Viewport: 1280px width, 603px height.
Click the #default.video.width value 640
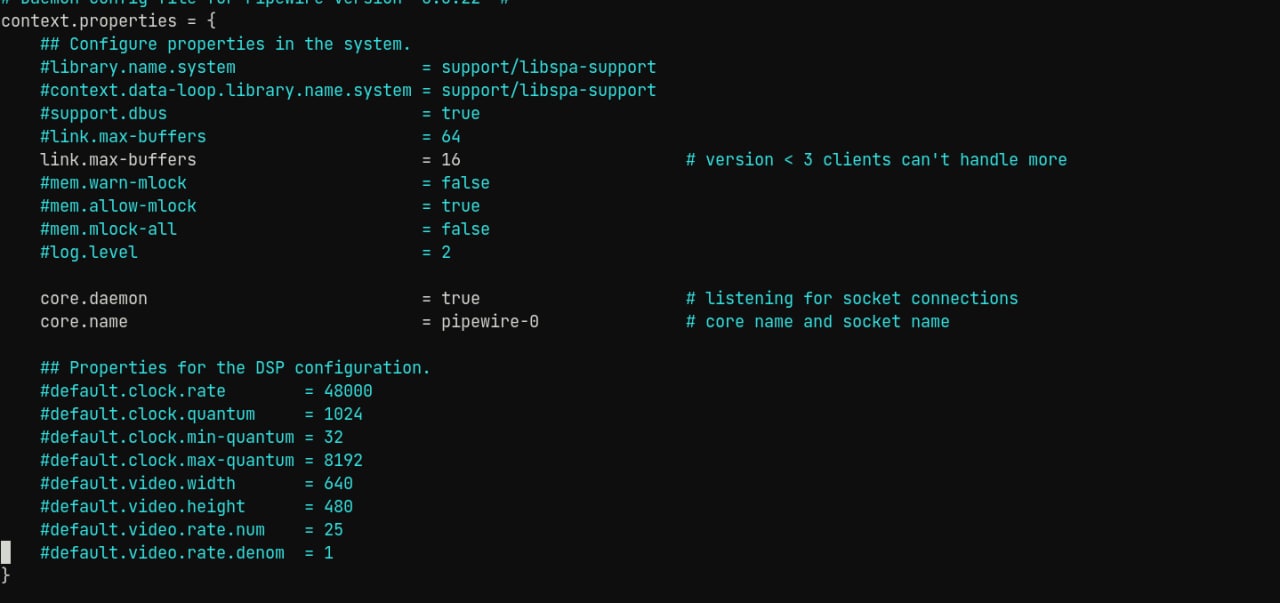coord(338,483)
